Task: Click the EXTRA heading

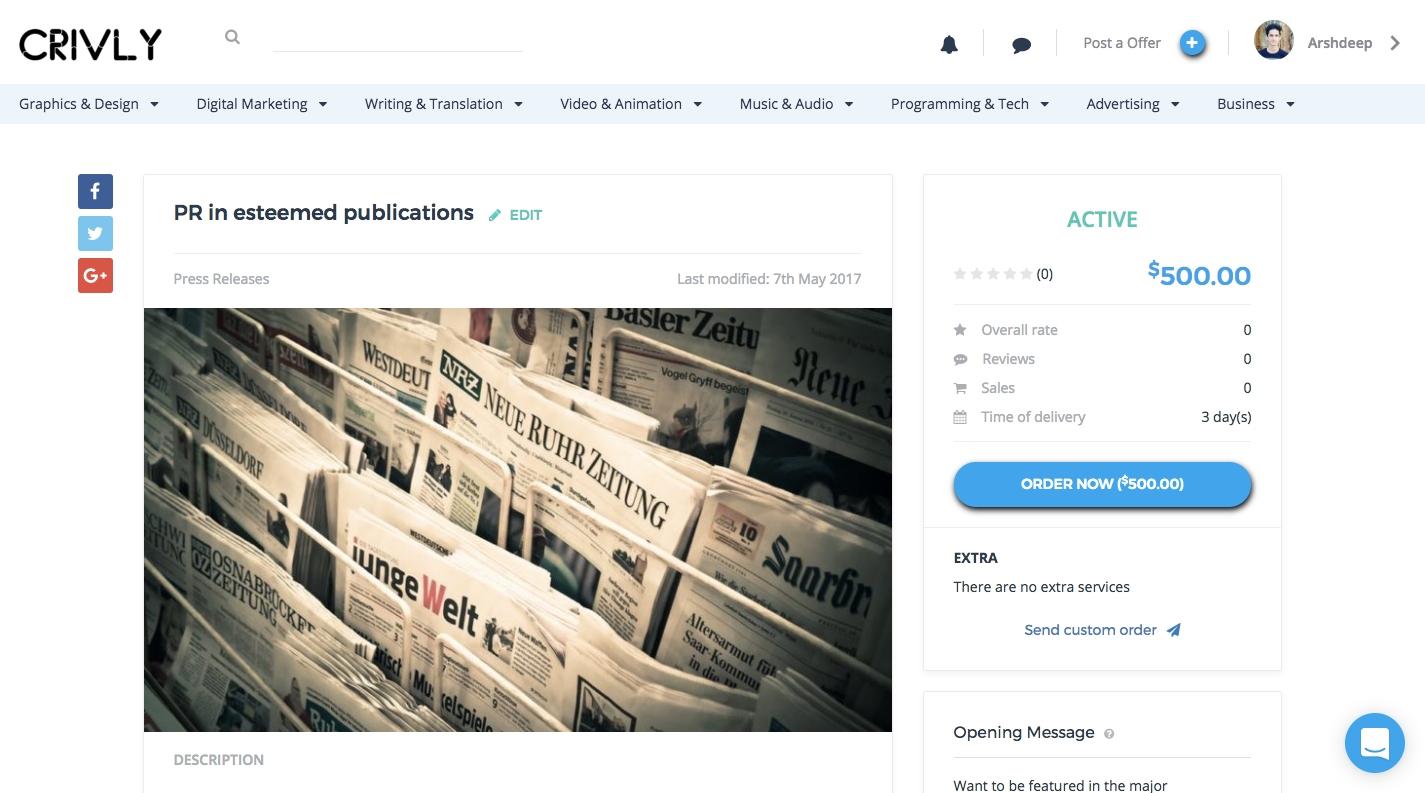Action: (x=976, y=558)
